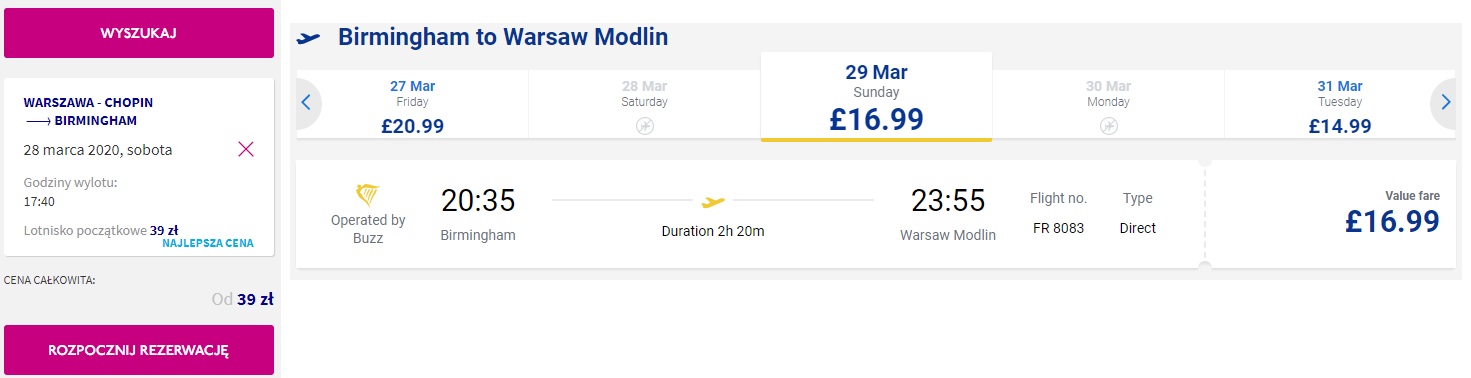Open the Warszawa - Chopin to Birmingham route heading
Screen dimensions: 1471x378
click(x=88, y=111)
